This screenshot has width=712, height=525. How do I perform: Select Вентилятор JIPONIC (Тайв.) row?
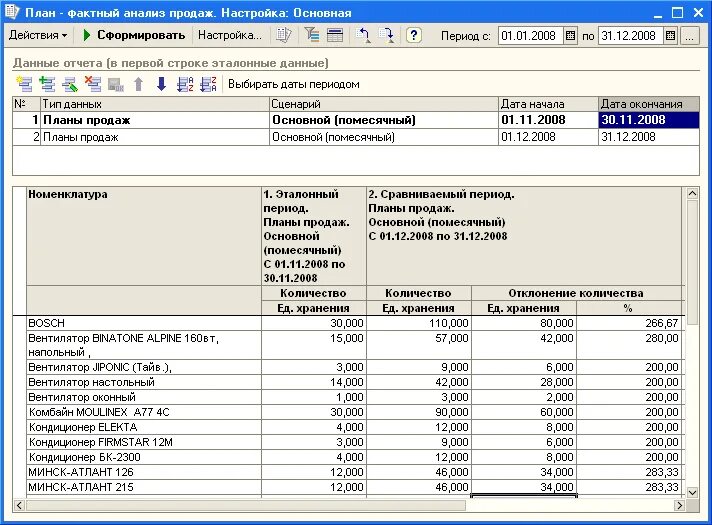coord(144,367)
